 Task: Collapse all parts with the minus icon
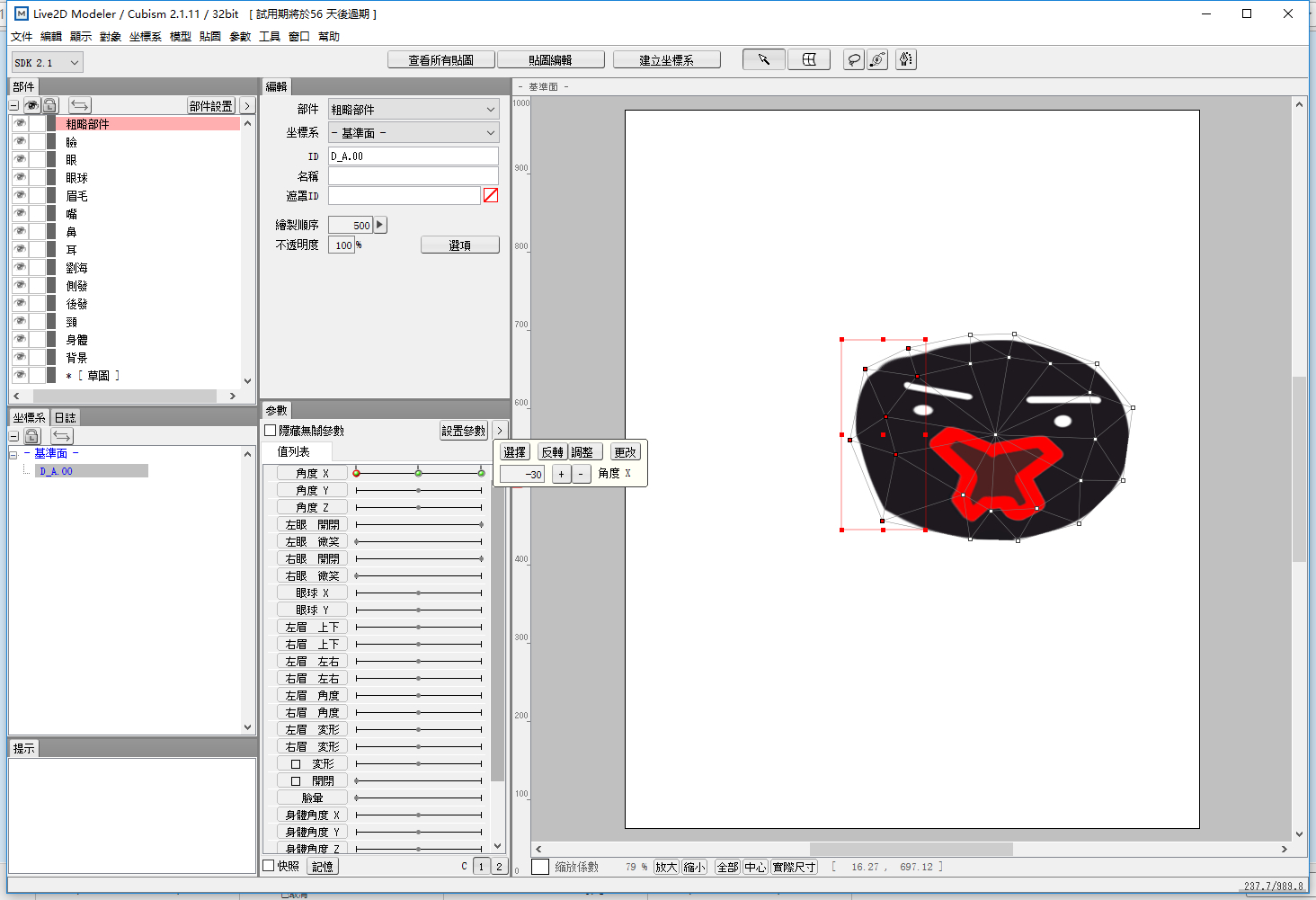(14, 105)
